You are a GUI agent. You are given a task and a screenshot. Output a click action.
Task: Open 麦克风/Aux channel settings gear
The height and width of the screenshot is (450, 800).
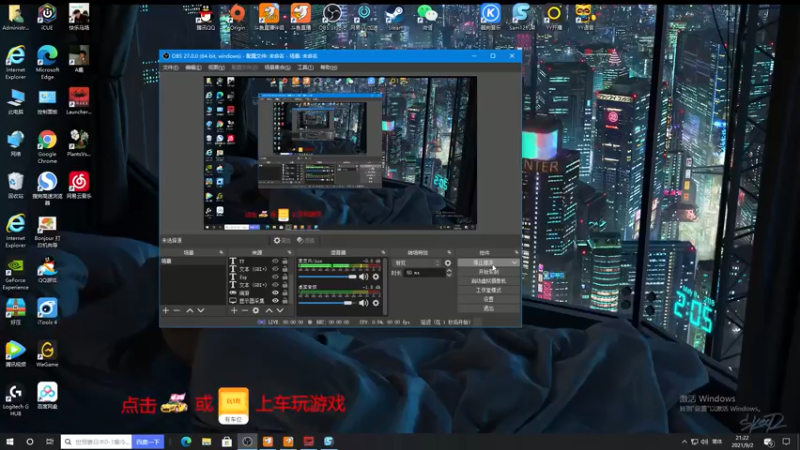point(376,277)
